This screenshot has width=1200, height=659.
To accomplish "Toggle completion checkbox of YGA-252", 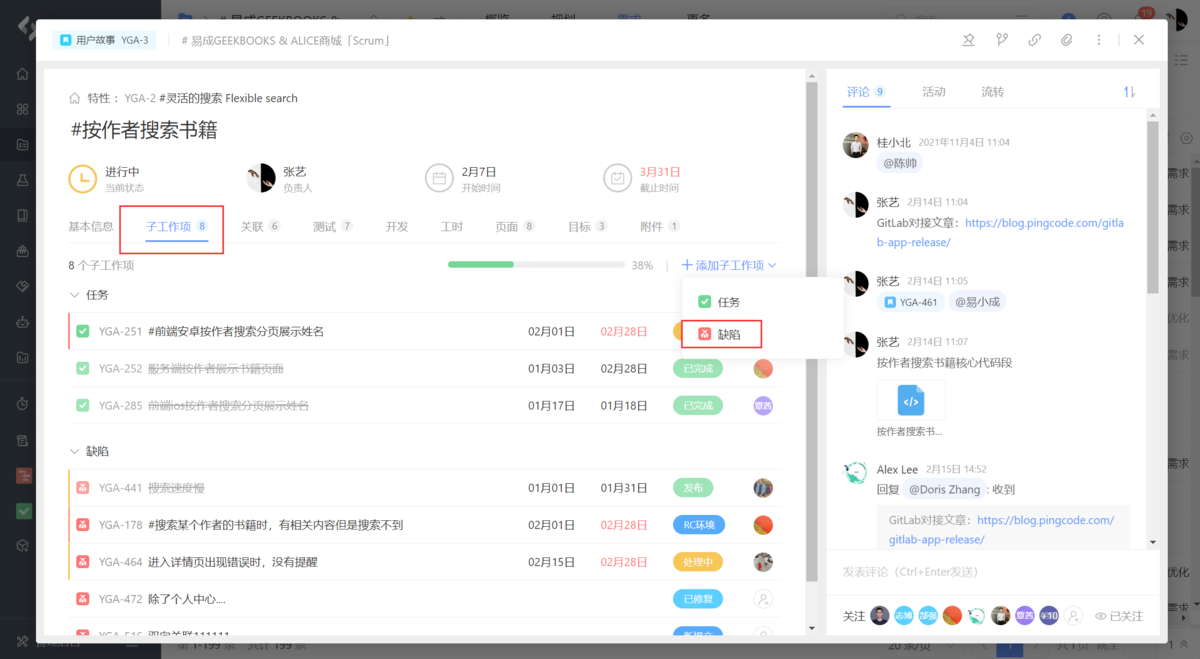I will pyautogui.click(x=82, y=368).
